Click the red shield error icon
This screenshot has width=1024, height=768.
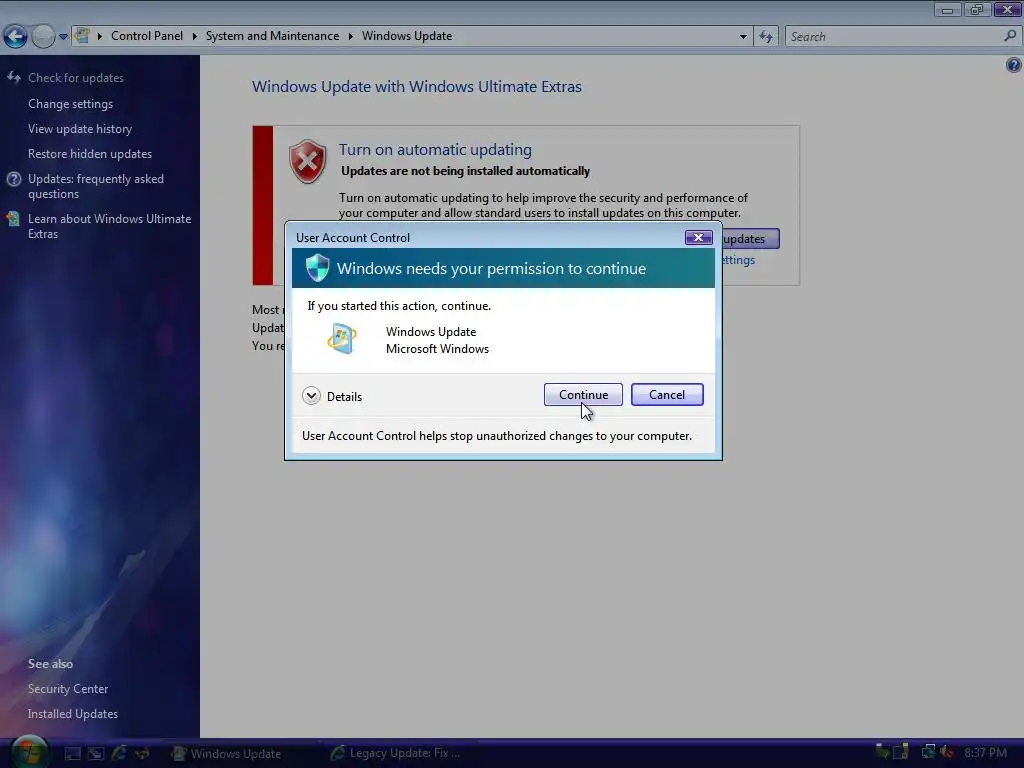coord(307,161)
